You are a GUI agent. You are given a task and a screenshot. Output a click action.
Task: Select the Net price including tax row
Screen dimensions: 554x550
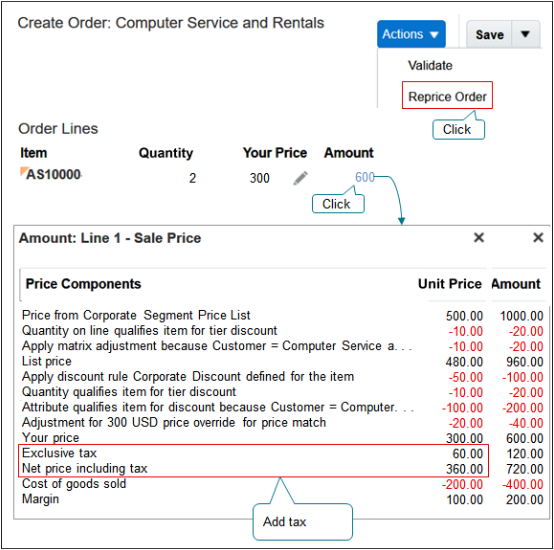click(x=282, y=469)
